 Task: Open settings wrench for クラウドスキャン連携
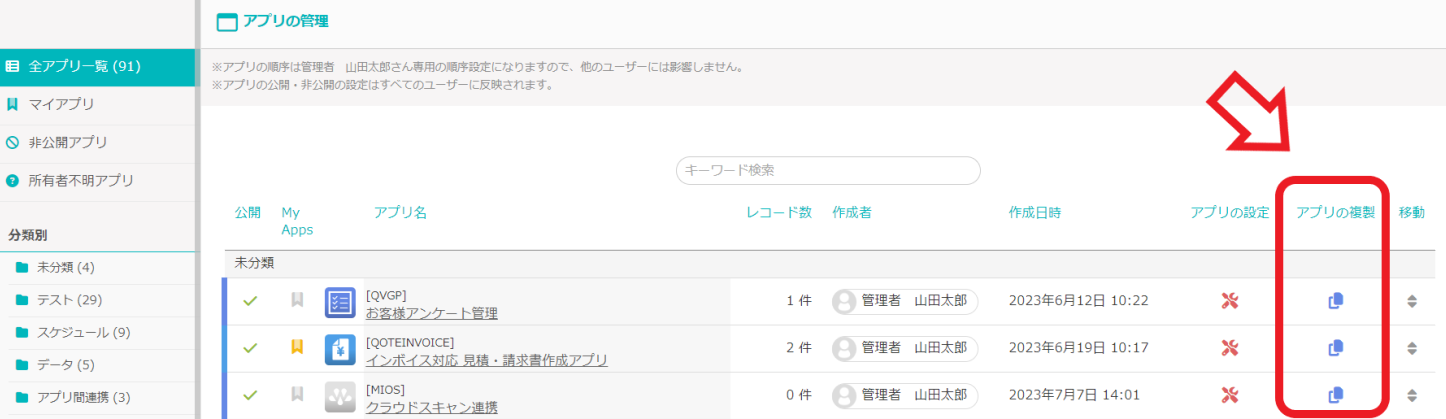click(1230, 395)
